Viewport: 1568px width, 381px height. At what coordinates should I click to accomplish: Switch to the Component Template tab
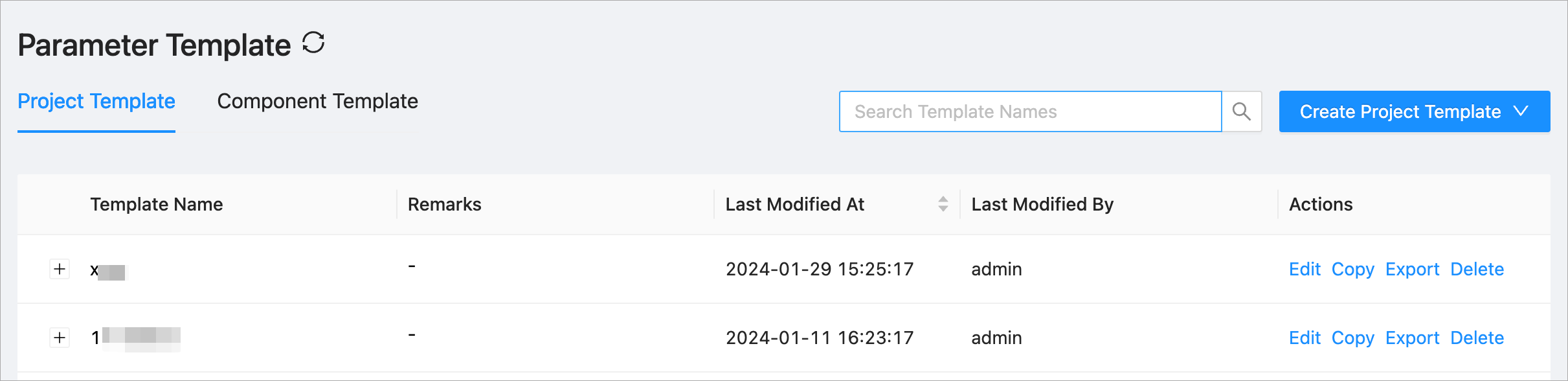(x=317, y=102)
